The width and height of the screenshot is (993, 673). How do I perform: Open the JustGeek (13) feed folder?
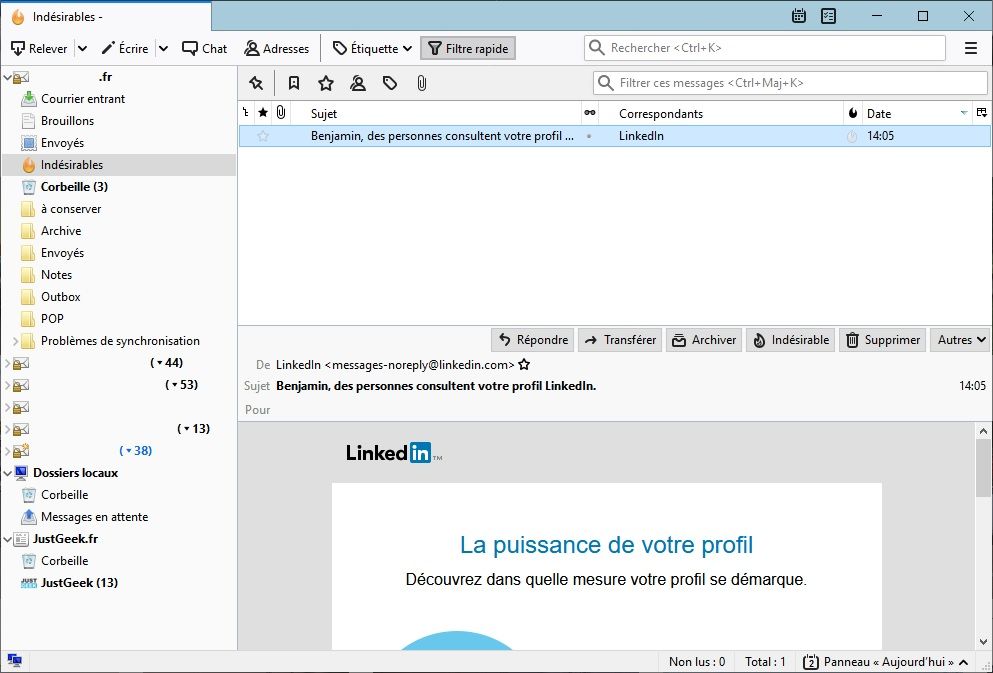79,583
